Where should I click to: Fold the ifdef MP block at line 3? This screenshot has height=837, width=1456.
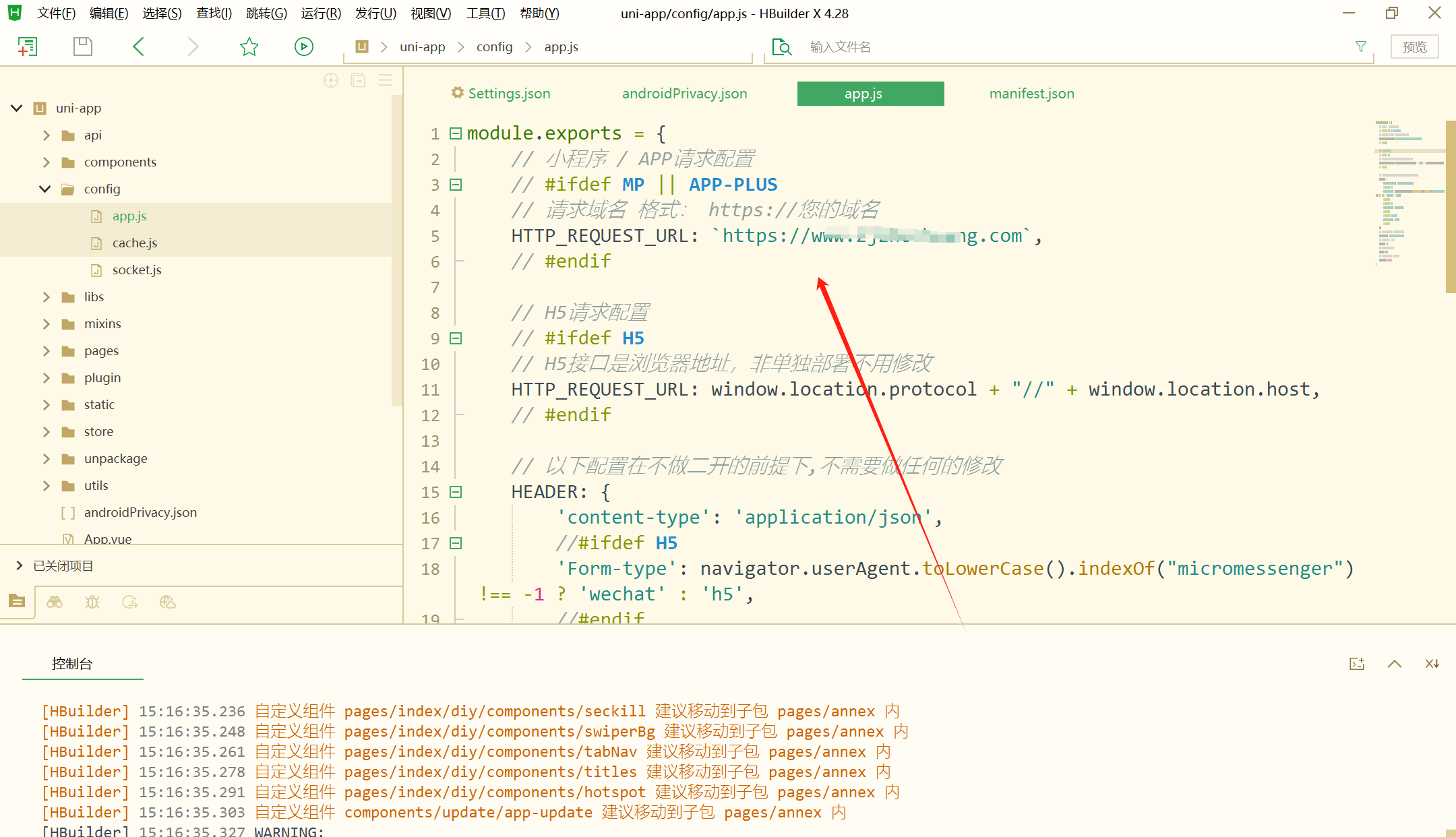click(456, 185)
